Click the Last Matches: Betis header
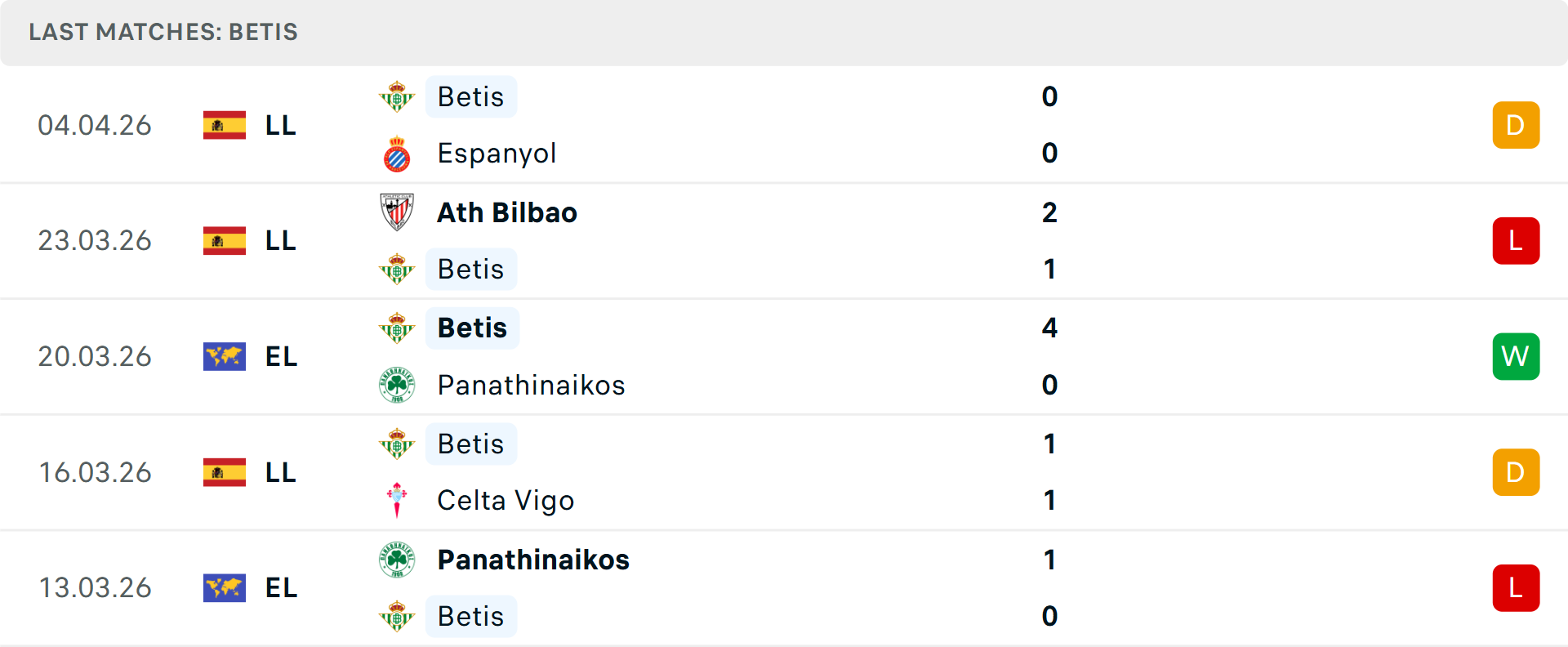This screenshot has height=647, width=1568. pyautogui.click(x=163, y=32)
